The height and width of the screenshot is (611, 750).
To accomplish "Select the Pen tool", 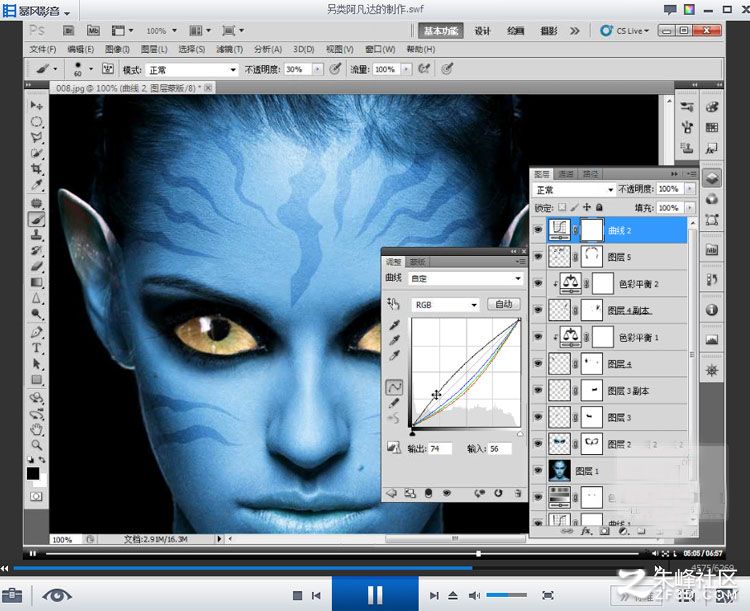I will click(x=36, y=332).
